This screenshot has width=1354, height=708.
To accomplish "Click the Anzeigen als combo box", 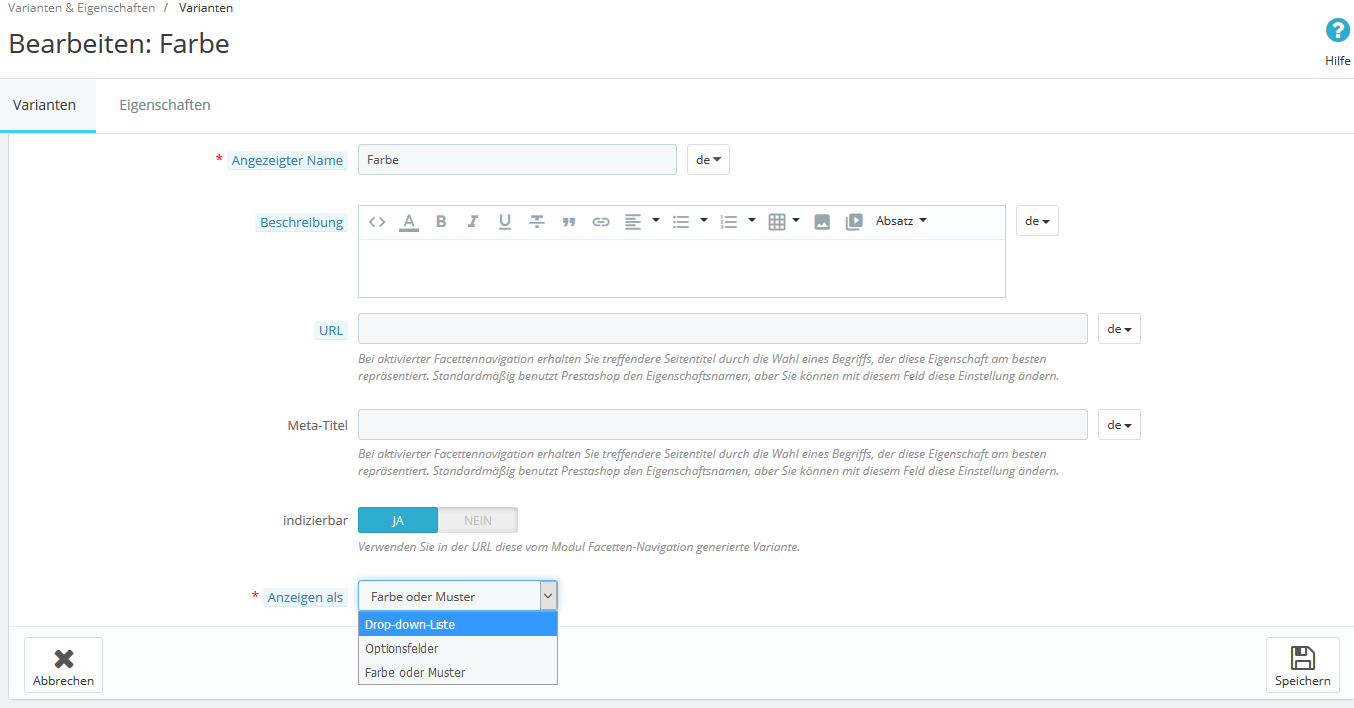I will pos(458,596).
